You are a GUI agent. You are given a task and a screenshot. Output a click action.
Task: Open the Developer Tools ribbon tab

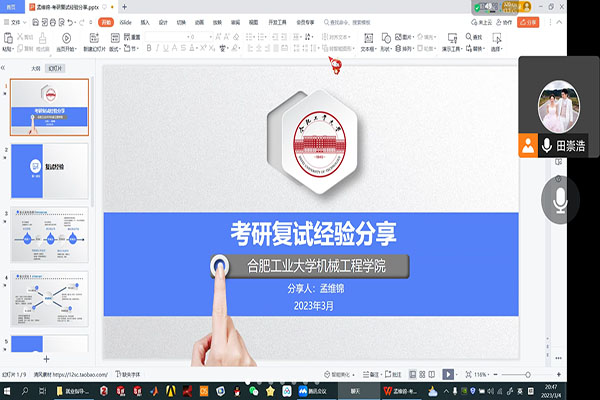pos(277,23)
